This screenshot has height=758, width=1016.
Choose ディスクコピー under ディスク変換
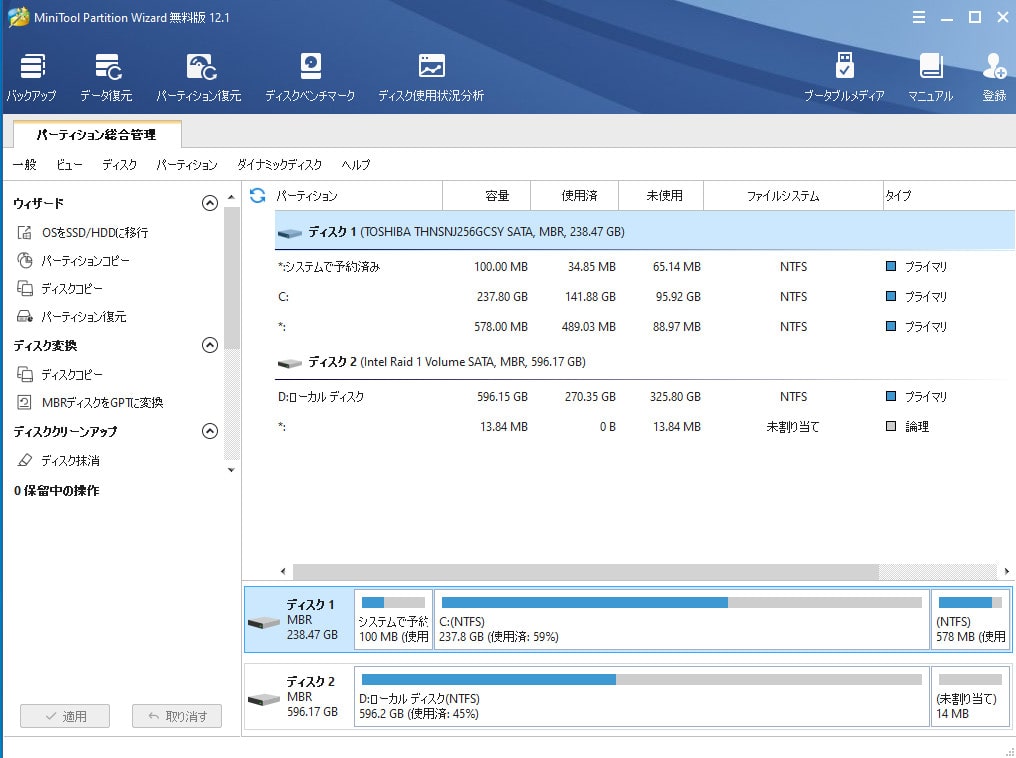60,374
